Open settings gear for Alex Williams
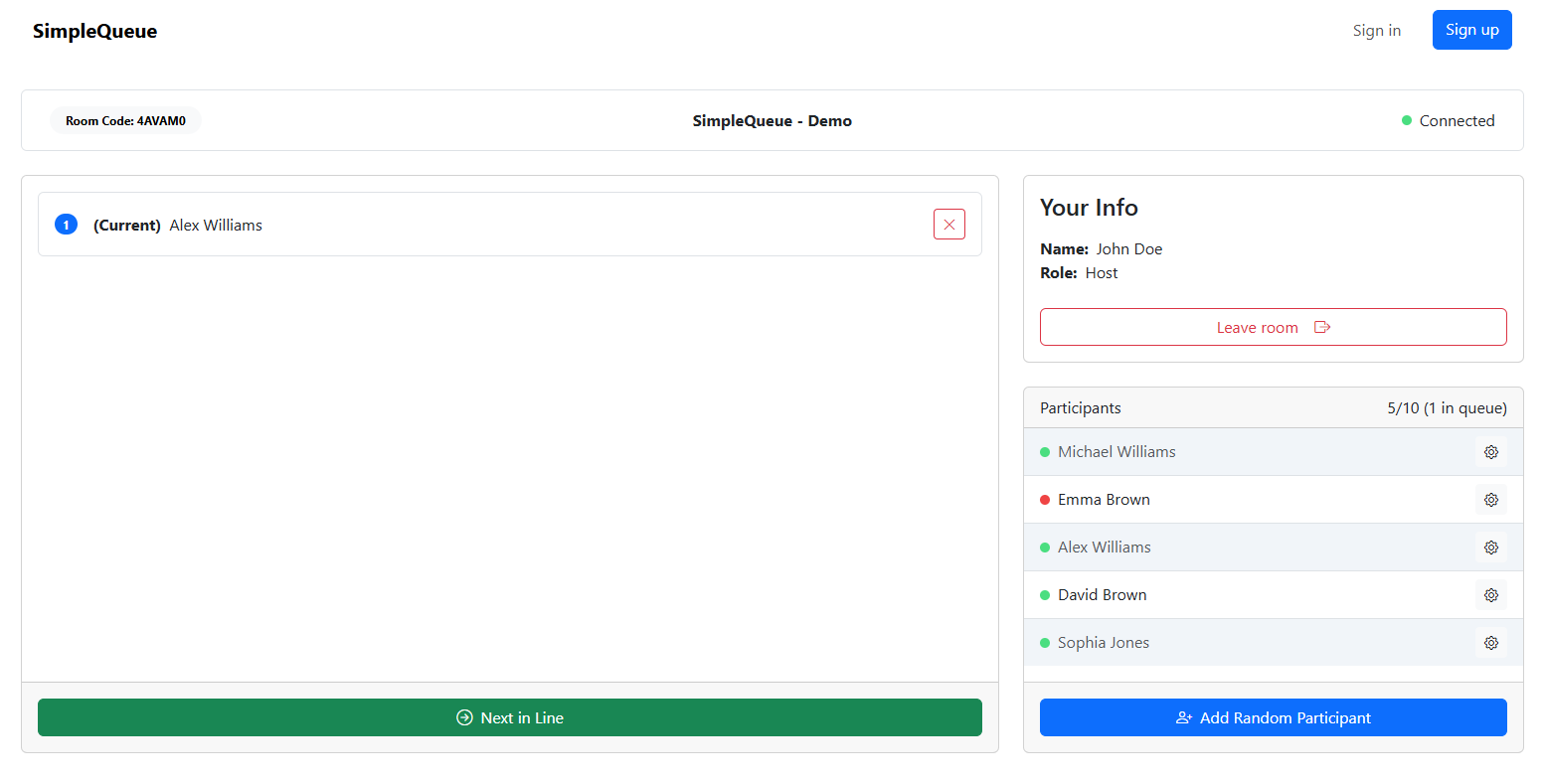The width and height of the screenshot is (1545, 784). click(1490, 547)
